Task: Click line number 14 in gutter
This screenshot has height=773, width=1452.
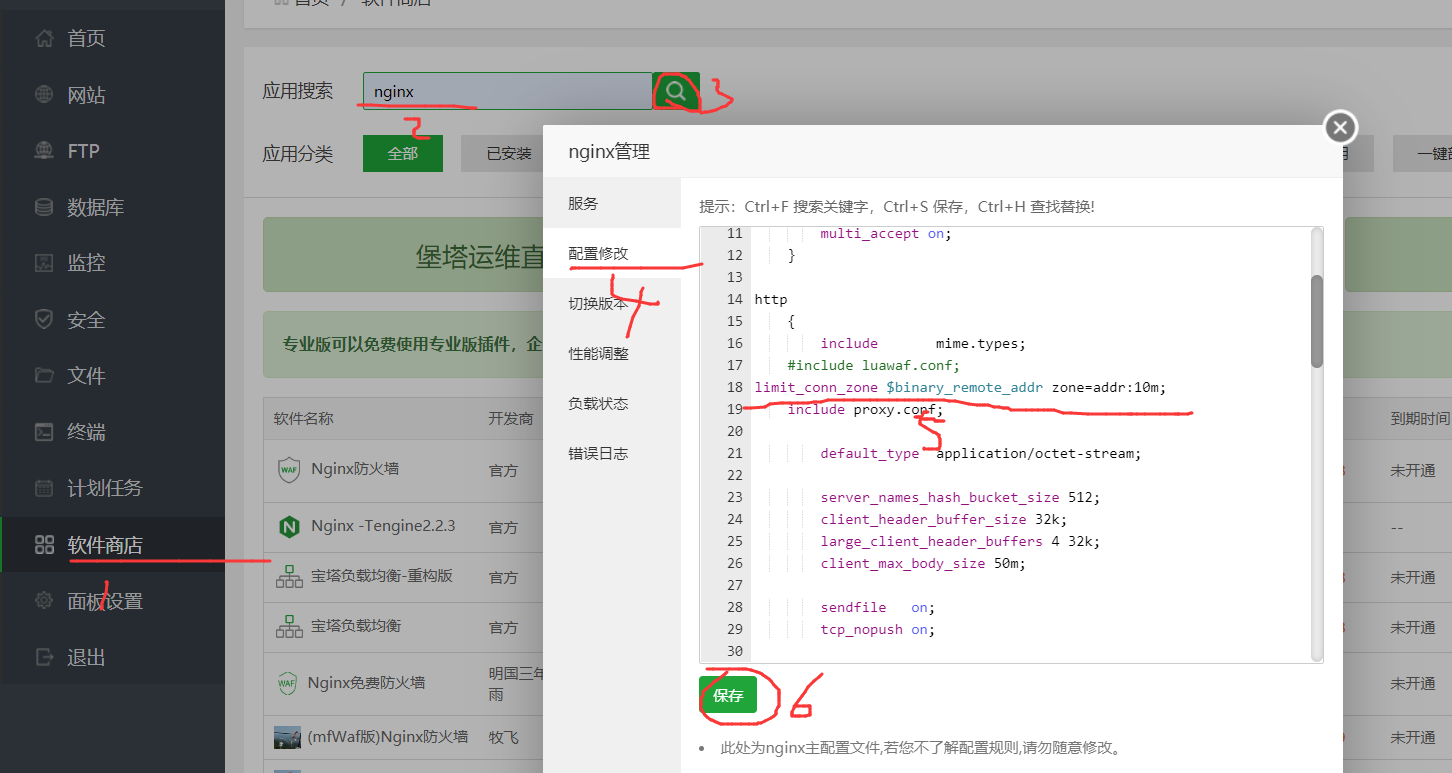Action: [x=735, y=299]
